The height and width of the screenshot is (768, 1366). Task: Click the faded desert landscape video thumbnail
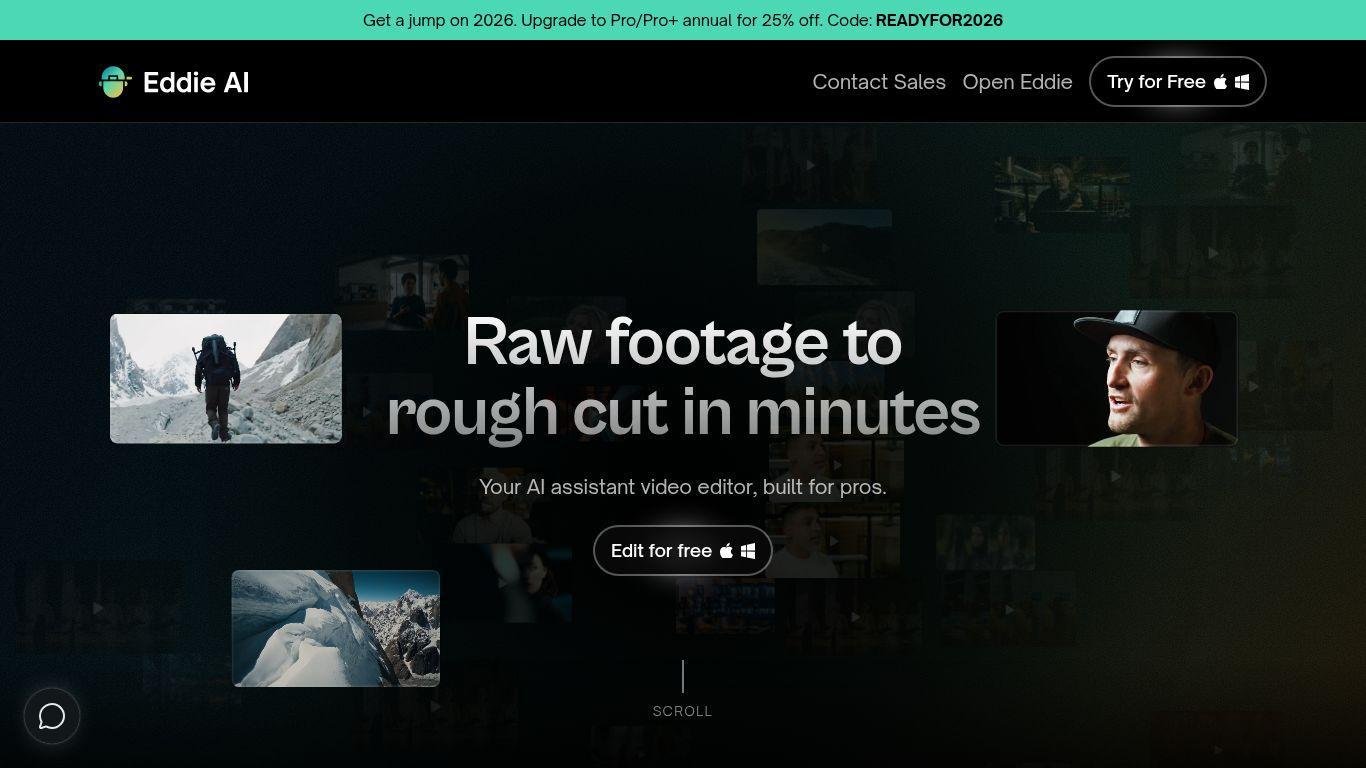(824, 247)
